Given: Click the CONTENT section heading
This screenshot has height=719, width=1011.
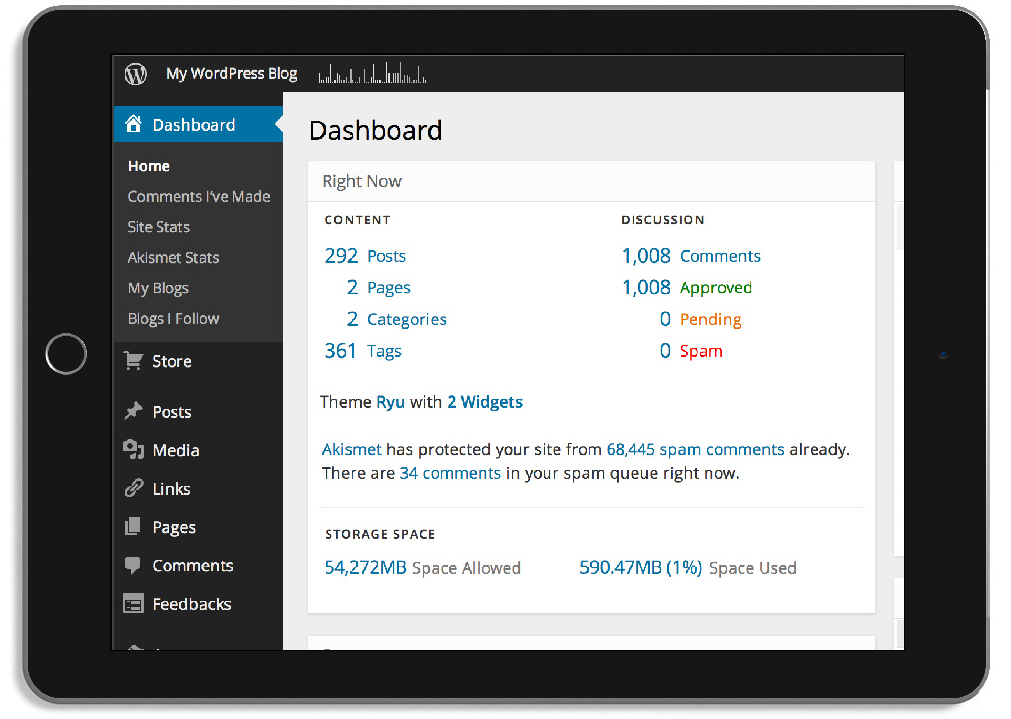Looking at the screenshot, I should point(357,220).
